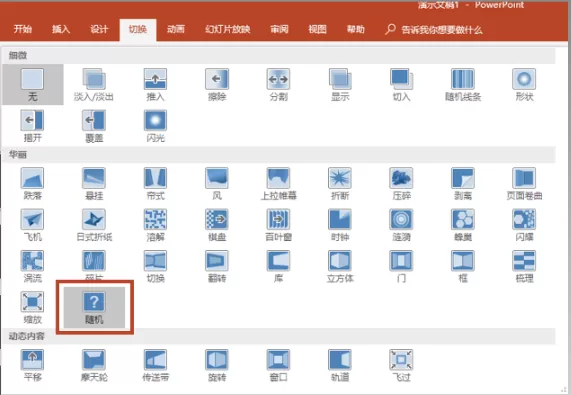Select the 传送带 conveyor transition
The height and width of the screenshot is (395, 571).
click(x=155, y=366)
